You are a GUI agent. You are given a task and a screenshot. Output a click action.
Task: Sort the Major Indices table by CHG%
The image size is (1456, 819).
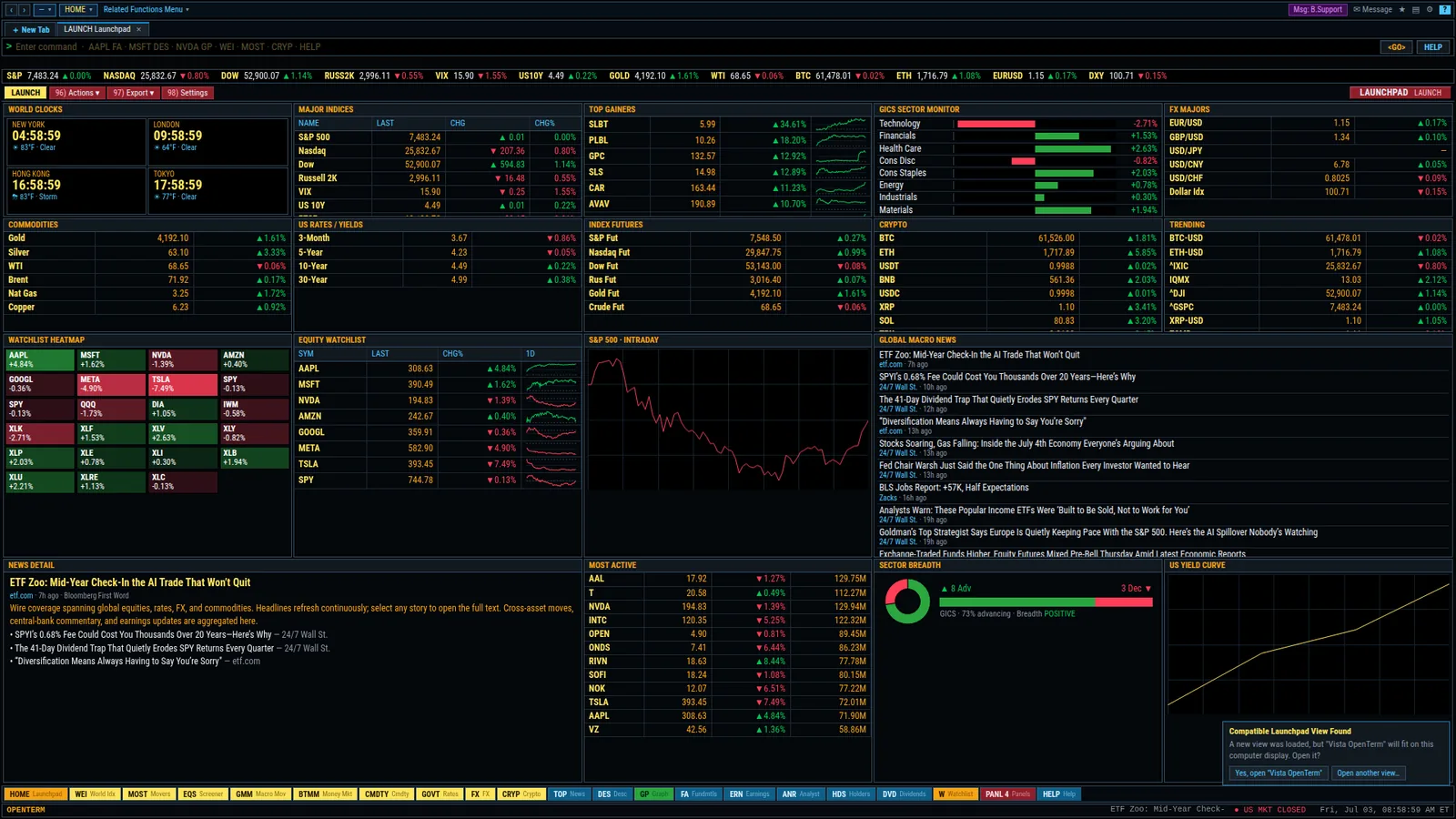[544, 123]
